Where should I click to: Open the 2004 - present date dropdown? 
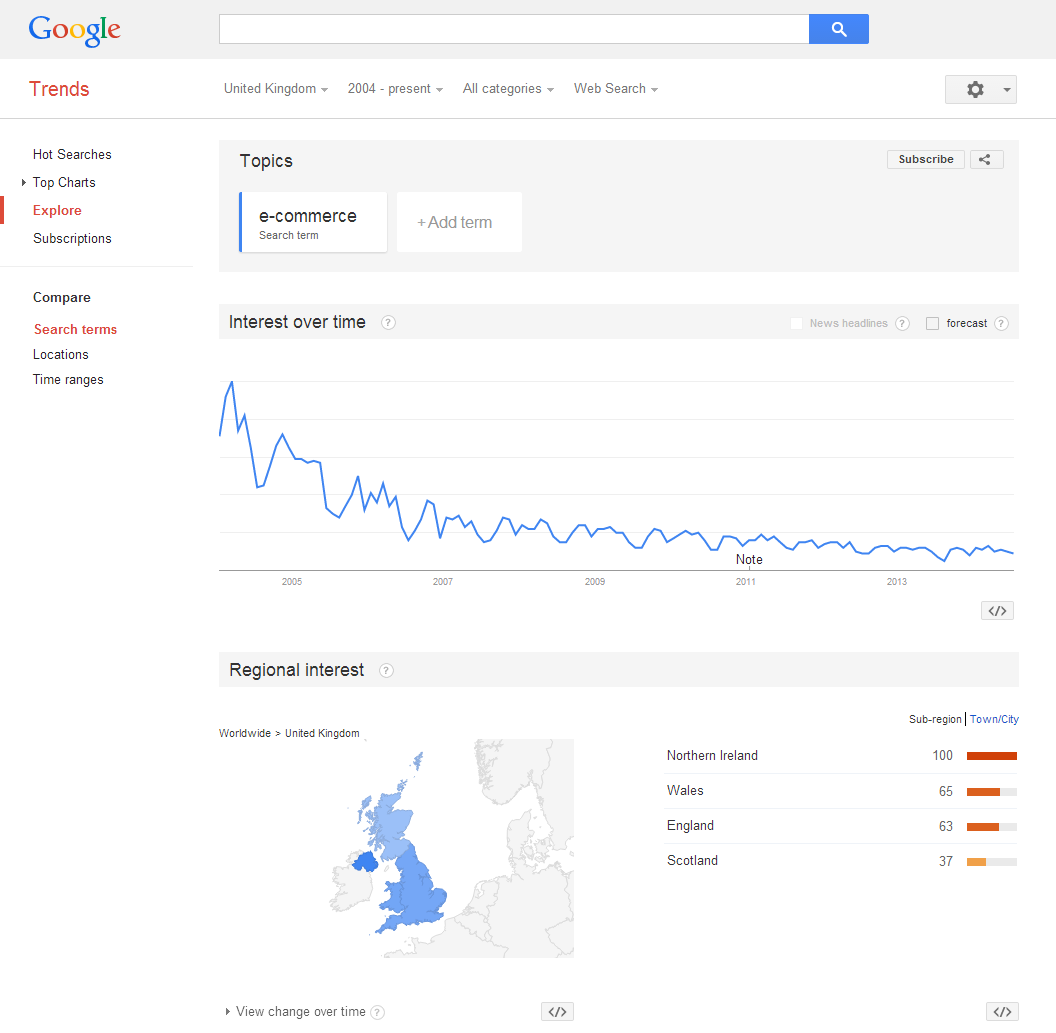click(x=395, y=89)
